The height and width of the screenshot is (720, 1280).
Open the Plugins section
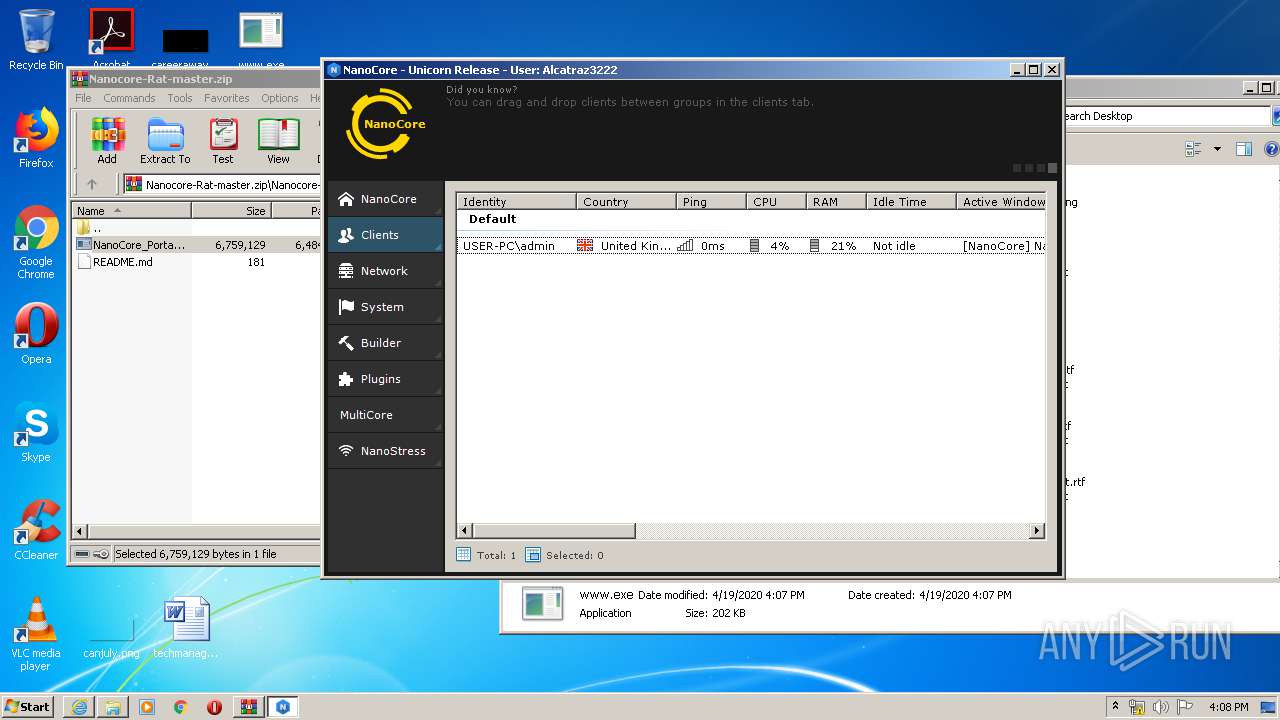(385, 379)
